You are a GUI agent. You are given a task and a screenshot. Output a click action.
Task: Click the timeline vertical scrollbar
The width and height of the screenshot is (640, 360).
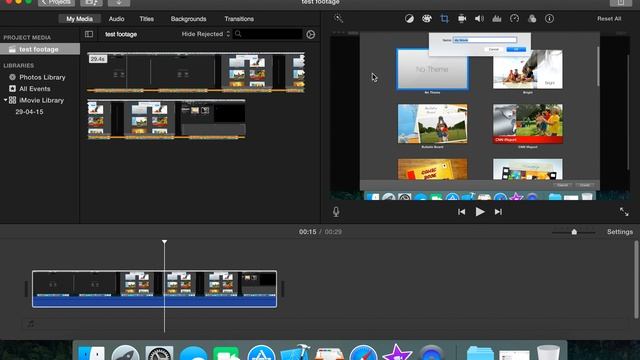tap(636, 280)
